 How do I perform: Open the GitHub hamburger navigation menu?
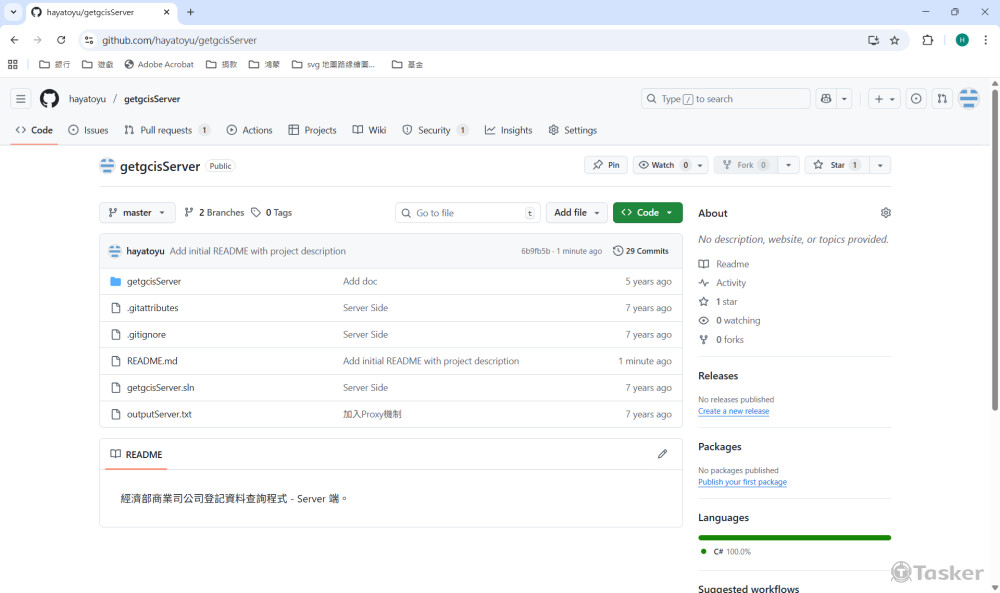click(x=20, y=99)
